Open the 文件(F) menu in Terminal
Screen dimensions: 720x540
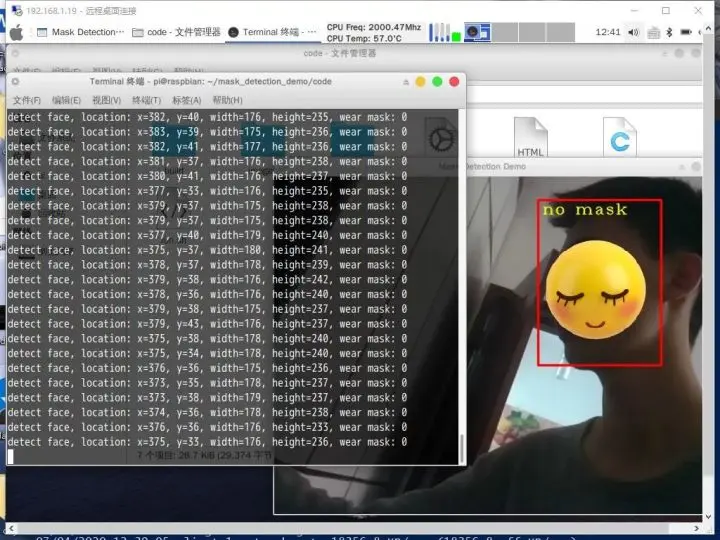[x=27, y=100]
